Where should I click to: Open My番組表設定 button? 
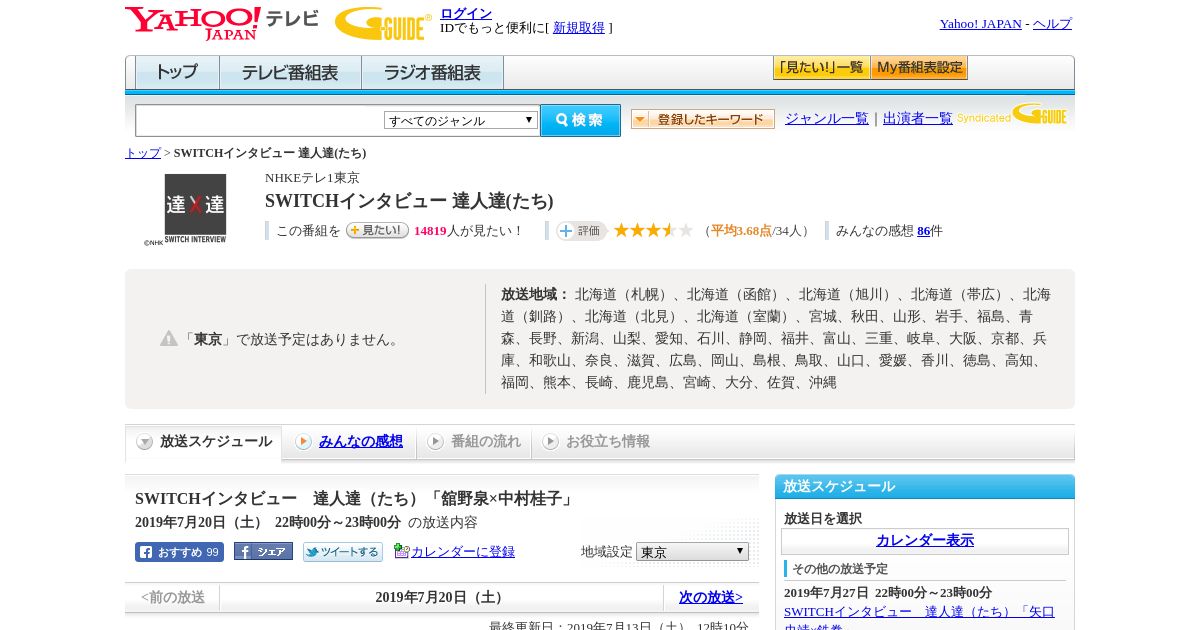point(920,68)
